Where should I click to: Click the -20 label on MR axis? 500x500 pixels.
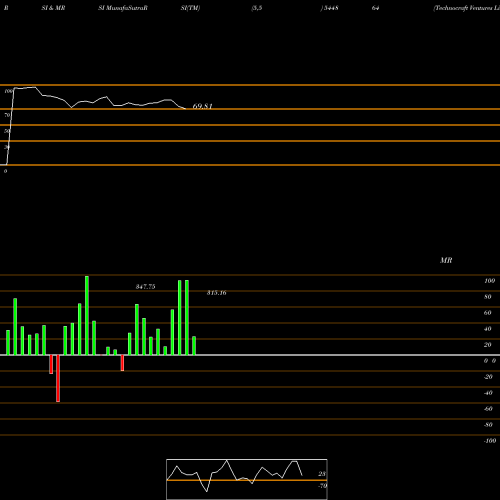coord(488,377)
